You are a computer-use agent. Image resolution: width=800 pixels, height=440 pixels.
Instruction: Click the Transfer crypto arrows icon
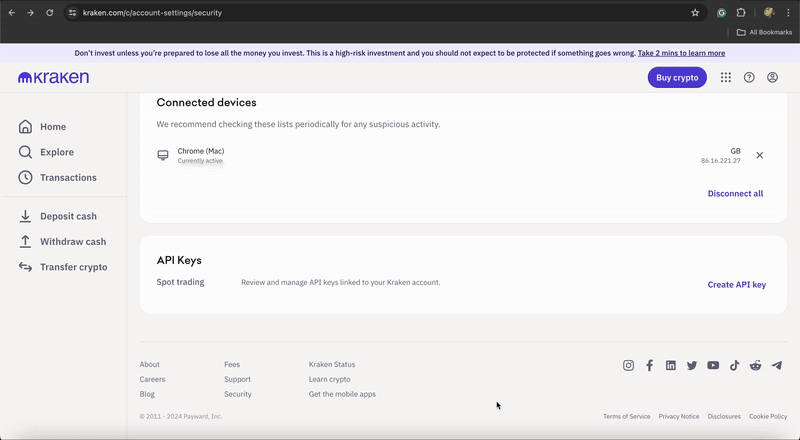(x=25, y=267)
